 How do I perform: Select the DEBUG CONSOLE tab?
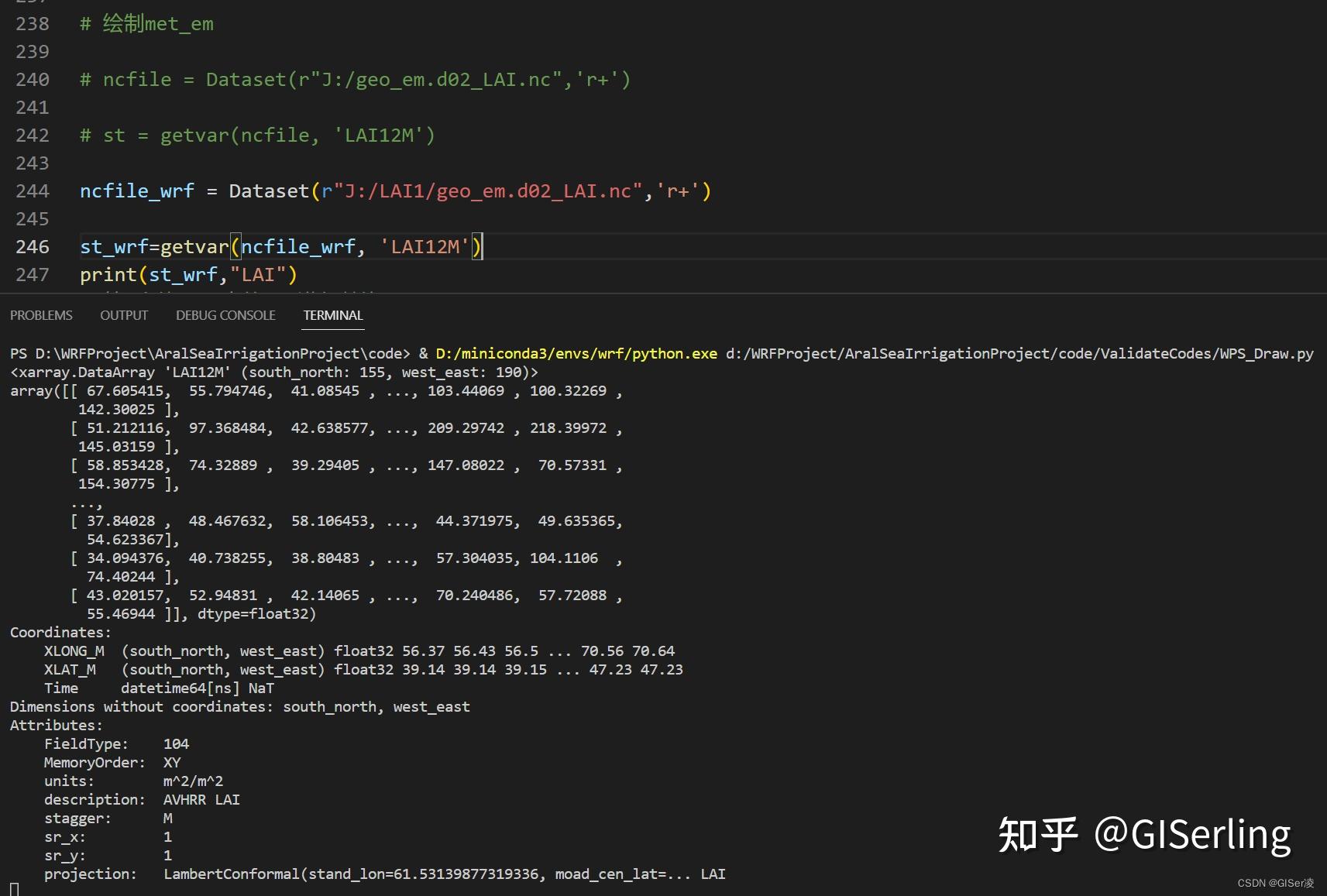(x=225, y=315)
